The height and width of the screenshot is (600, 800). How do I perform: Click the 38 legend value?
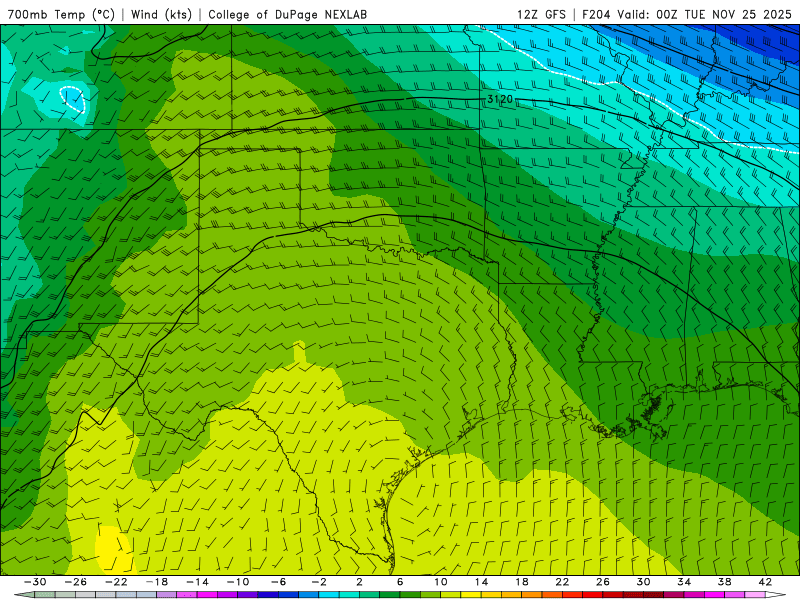coord(724,582)
